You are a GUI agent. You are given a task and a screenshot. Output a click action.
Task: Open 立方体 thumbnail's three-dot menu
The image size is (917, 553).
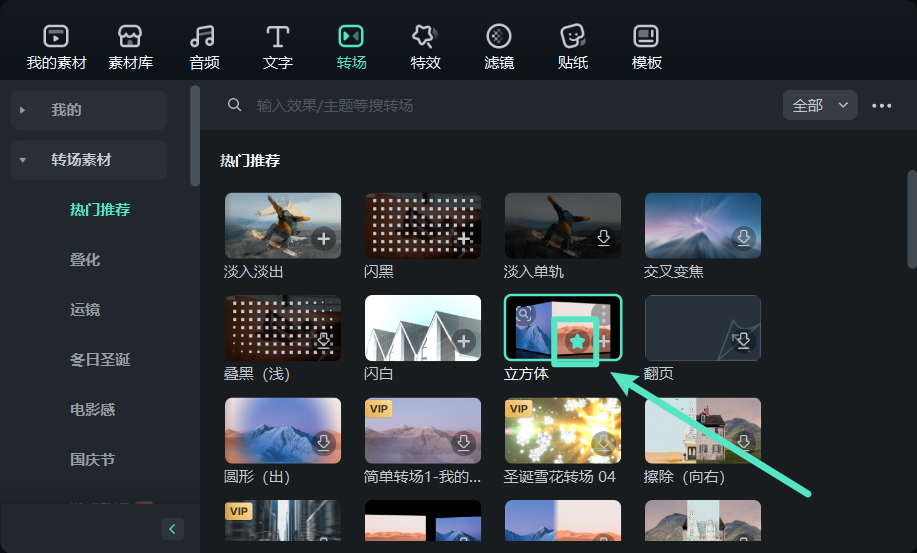(603, 313)
